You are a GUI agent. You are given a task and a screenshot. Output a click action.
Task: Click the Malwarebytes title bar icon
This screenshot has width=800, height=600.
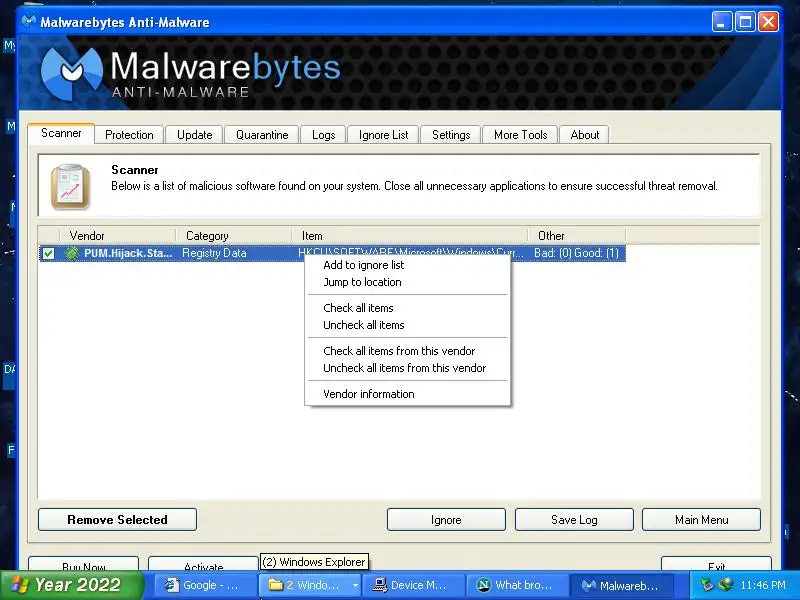[29, 22]
